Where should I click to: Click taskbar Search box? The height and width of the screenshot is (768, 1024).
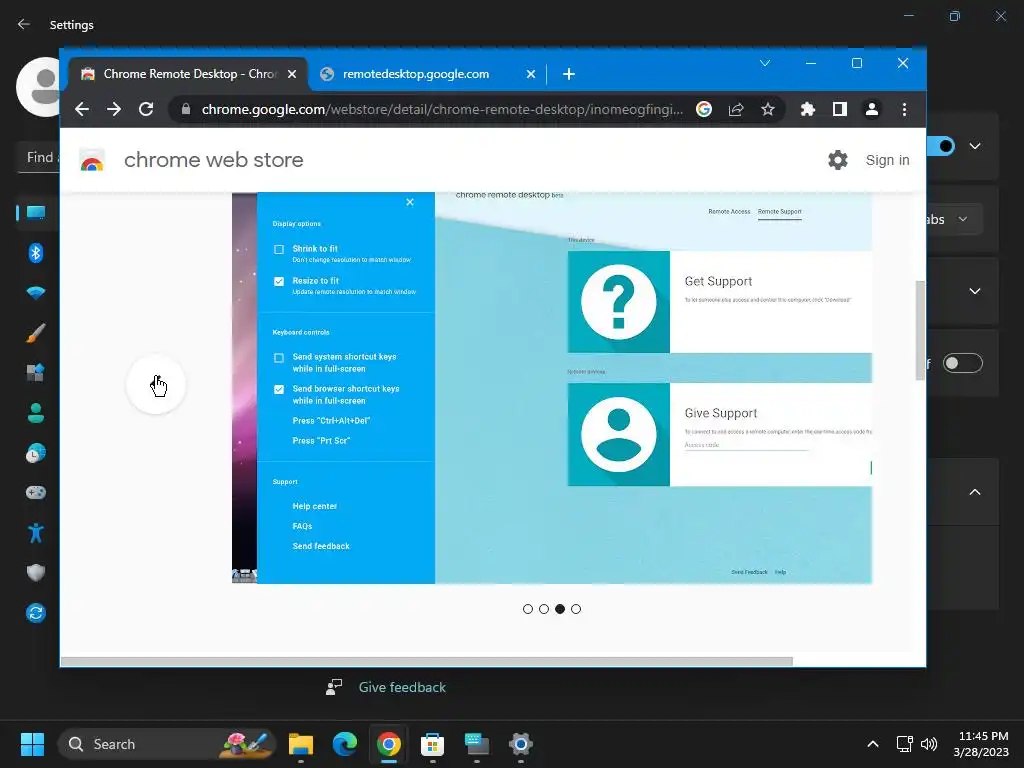pos(167,744)
